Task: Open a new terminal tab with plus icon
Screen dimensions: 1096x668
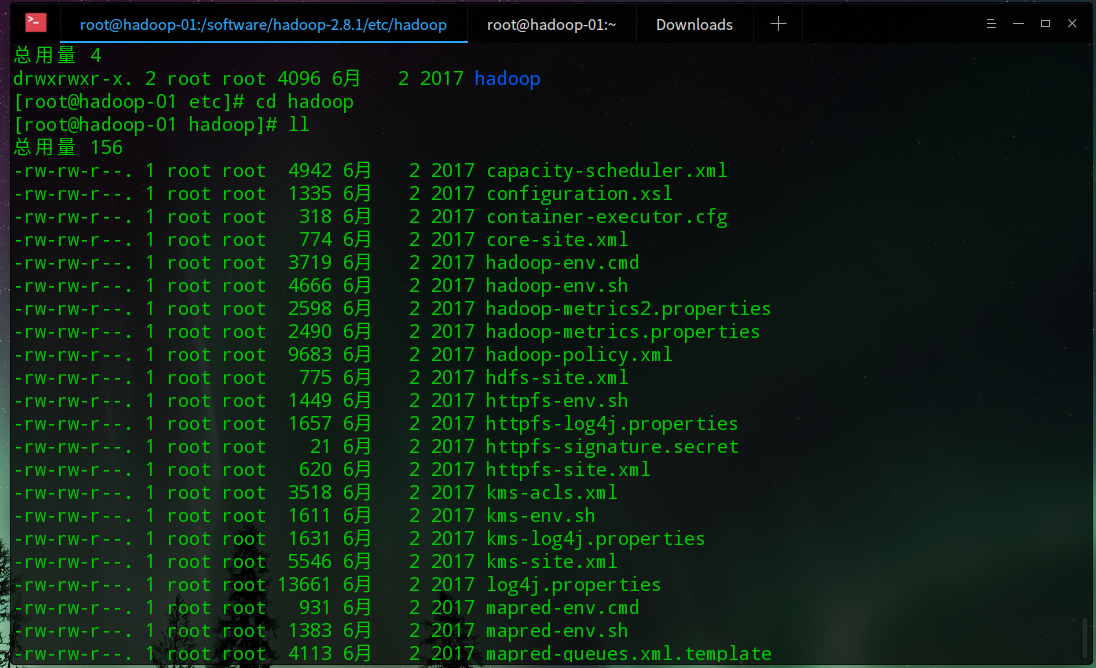Action: pos(778,24)
